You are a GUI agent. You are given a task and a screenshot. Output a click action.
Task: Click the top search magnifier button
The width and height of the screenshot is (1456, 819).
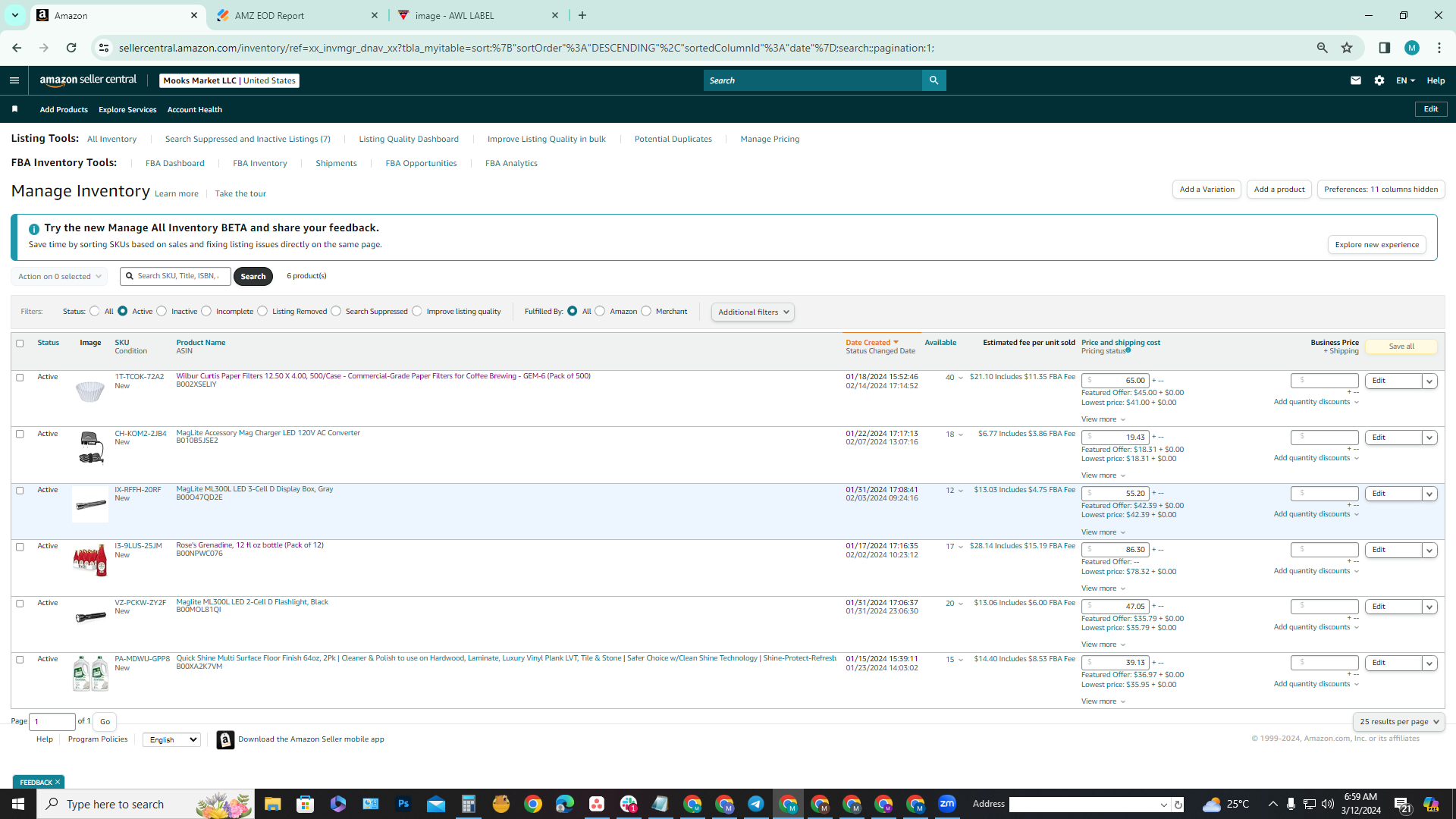(934, 80)
